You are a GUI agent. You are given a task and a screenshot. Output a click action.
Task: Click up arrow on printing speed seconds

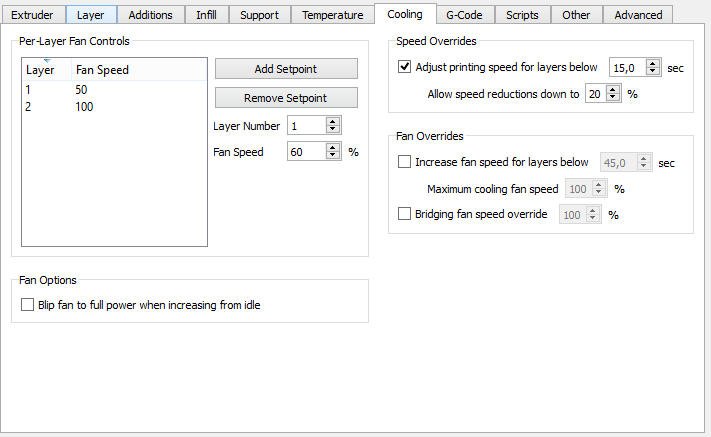click(x=653, y=63)
